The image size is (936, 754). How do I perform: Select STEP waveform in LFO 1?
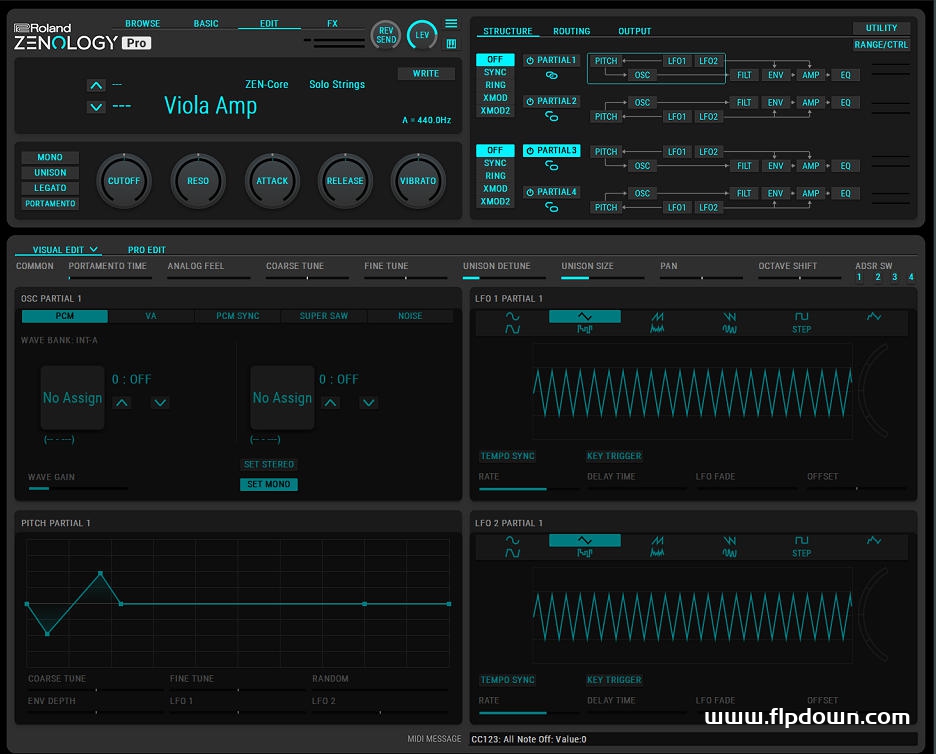point(802,330)
